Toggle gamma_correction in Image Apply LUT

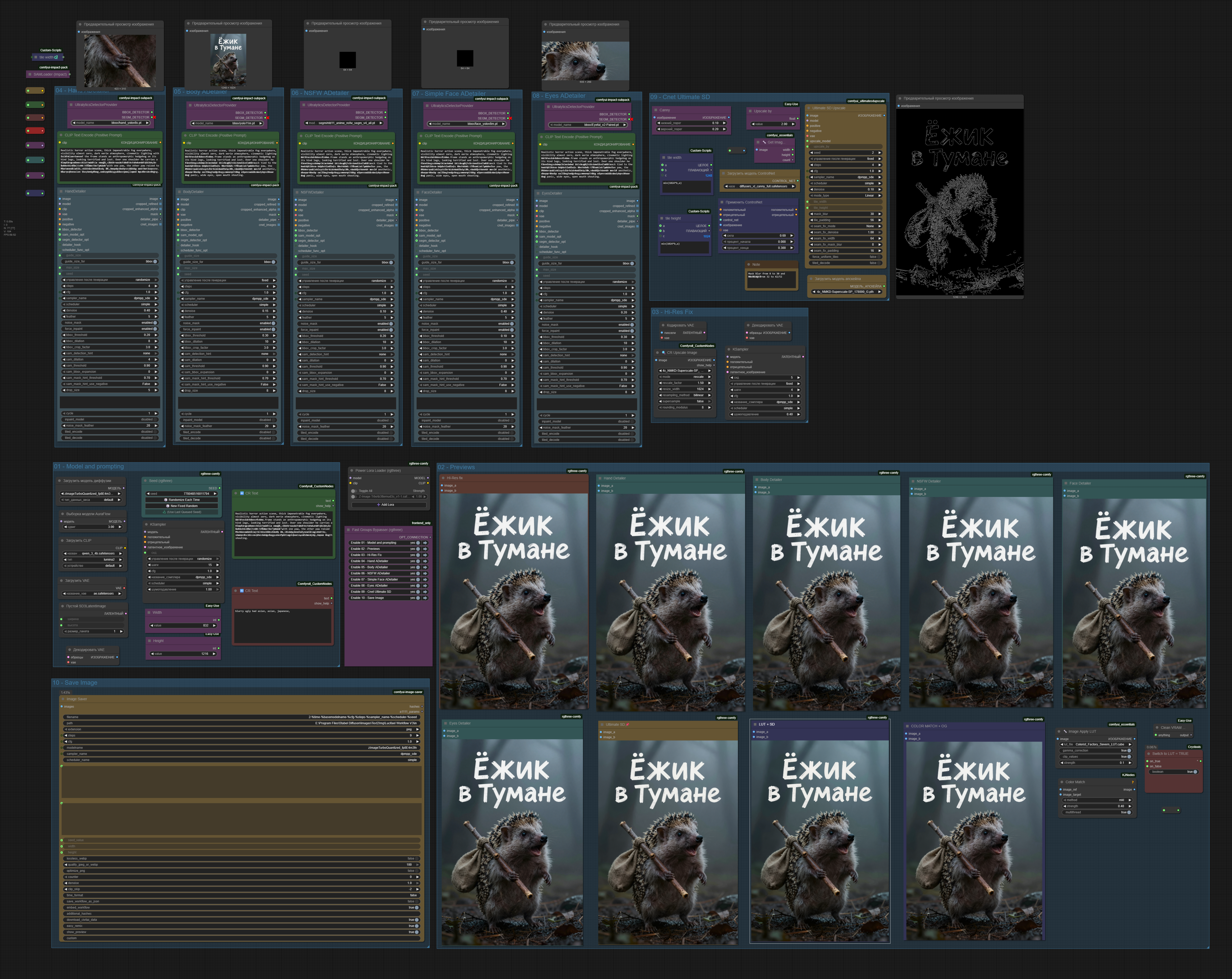[1129, 751]
